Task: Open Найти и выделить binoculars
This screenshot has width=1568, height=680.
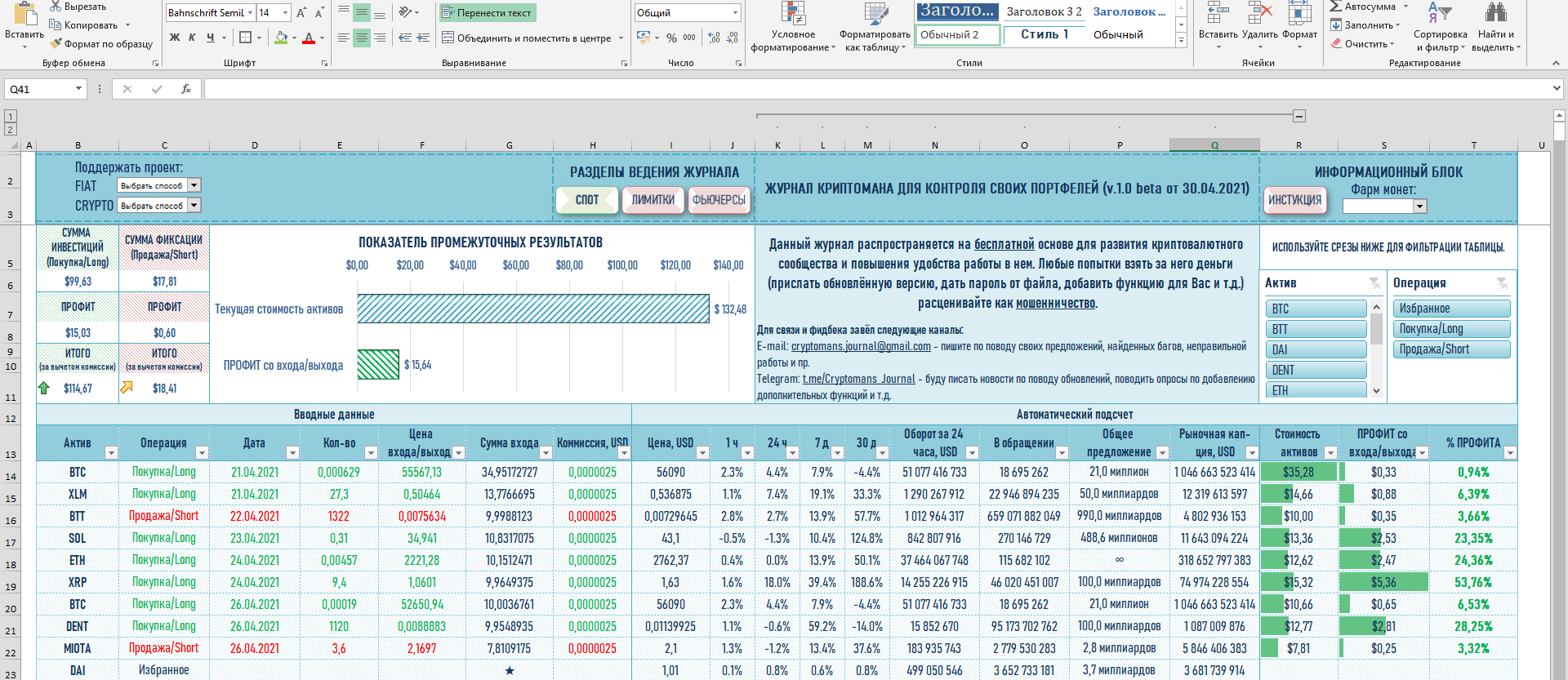Action: pos(1495,13)
